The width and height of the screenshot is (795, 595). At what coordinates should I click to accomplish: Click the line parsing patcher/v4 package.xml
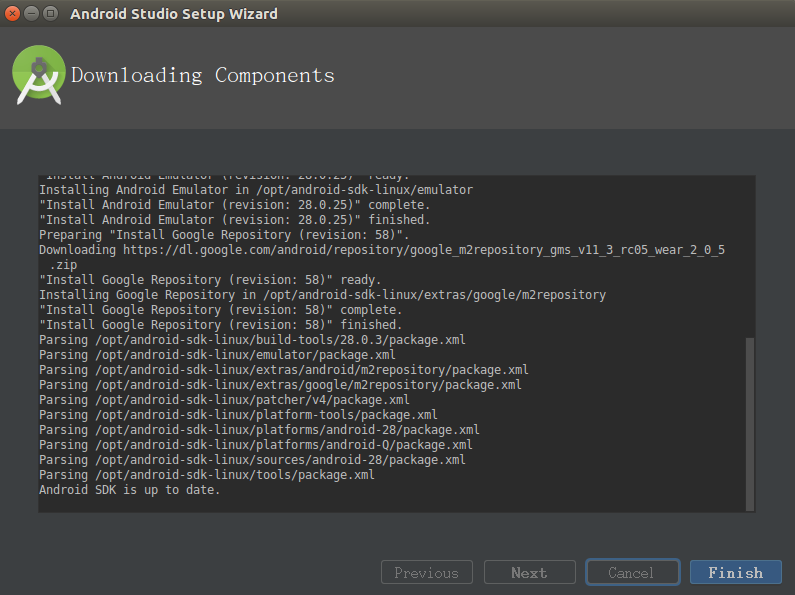(224, 400)
